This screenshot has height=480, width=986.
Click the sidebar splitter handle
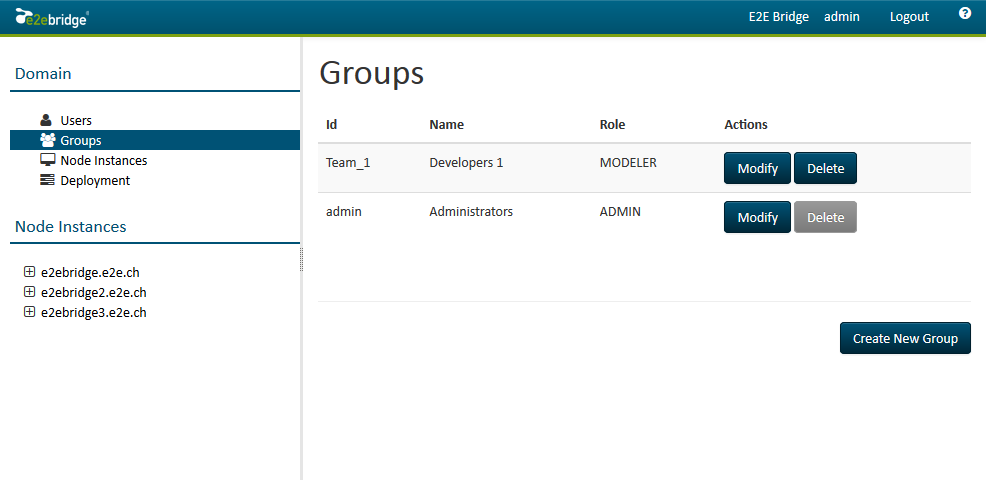point(301,260)
